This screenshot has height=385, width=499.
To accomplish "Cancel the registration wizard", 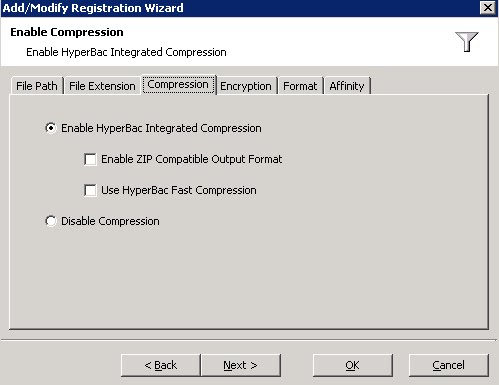I will pos(449,365).
